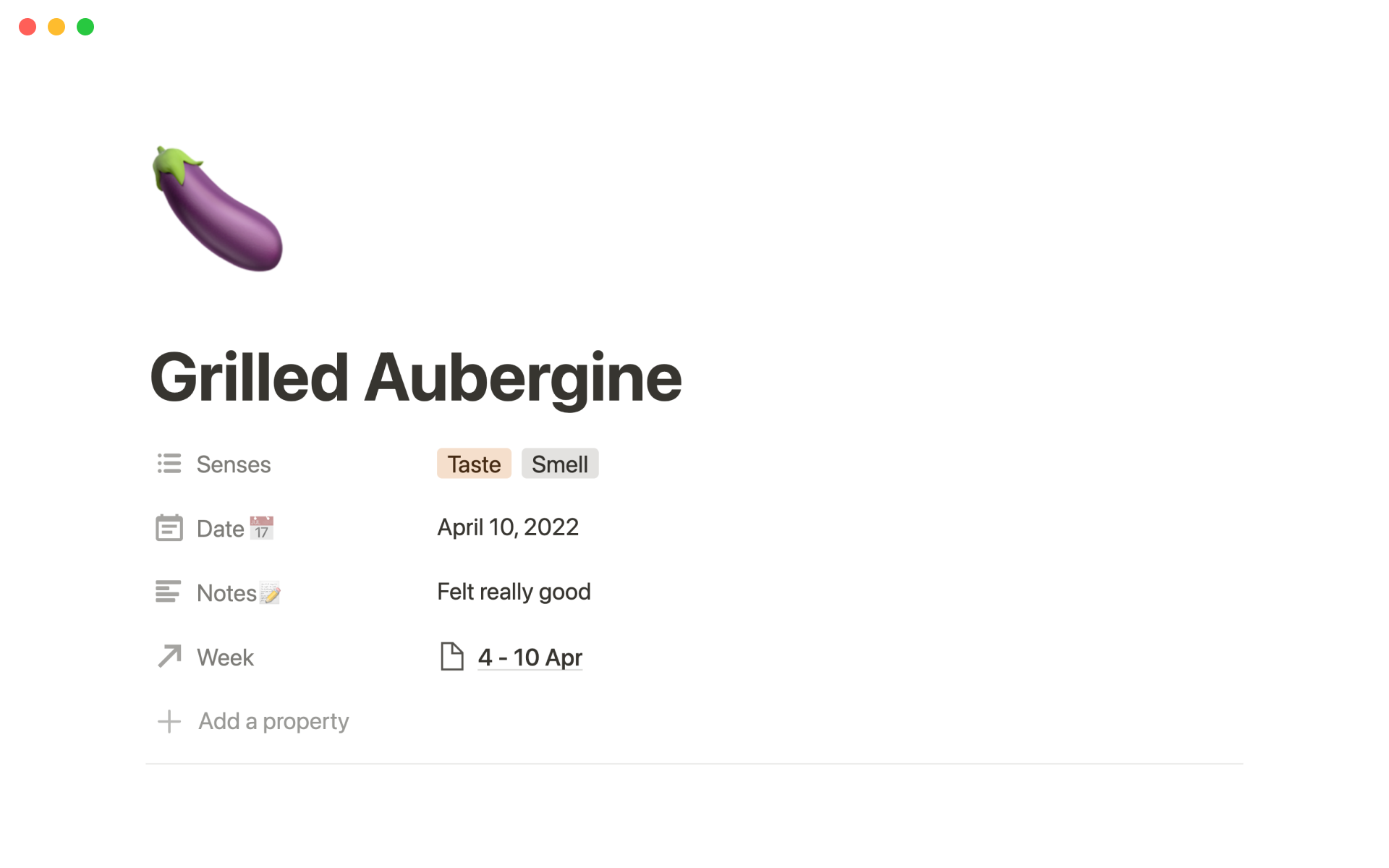Click the Senses multi-select list icon

point(169,464)
